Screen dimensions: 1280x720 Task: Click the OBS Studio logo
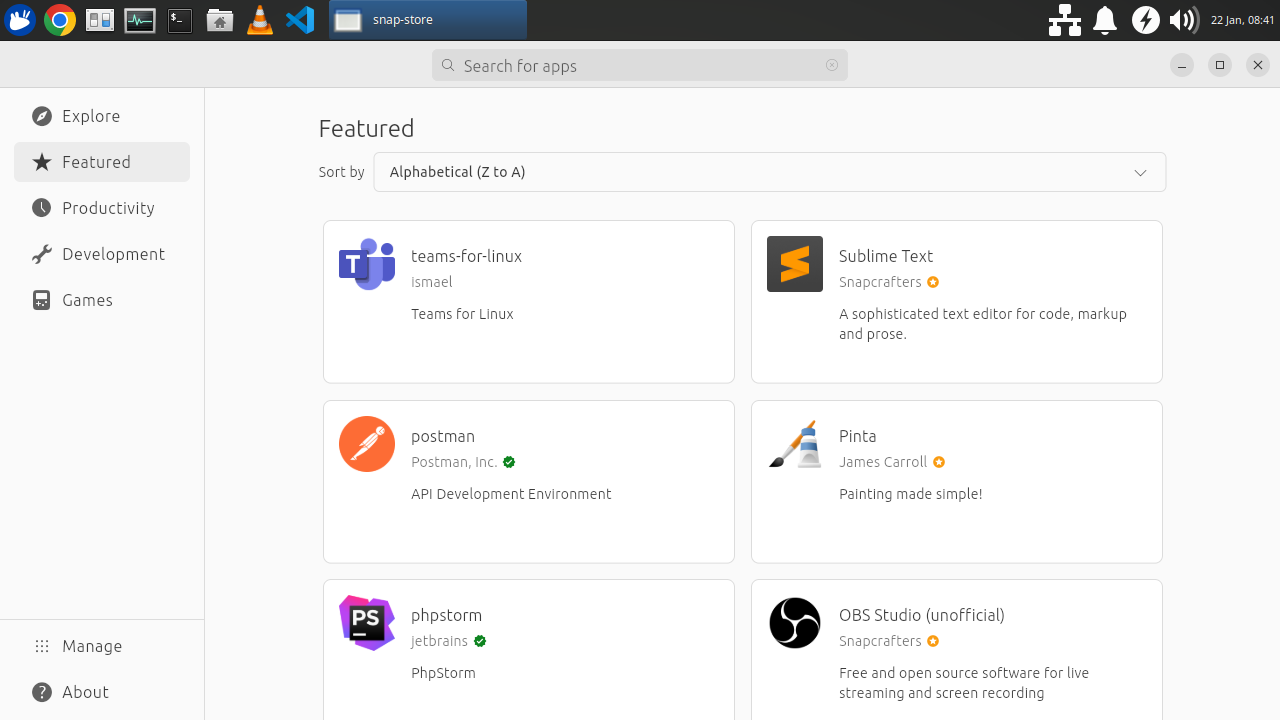(x=795, y=623)
